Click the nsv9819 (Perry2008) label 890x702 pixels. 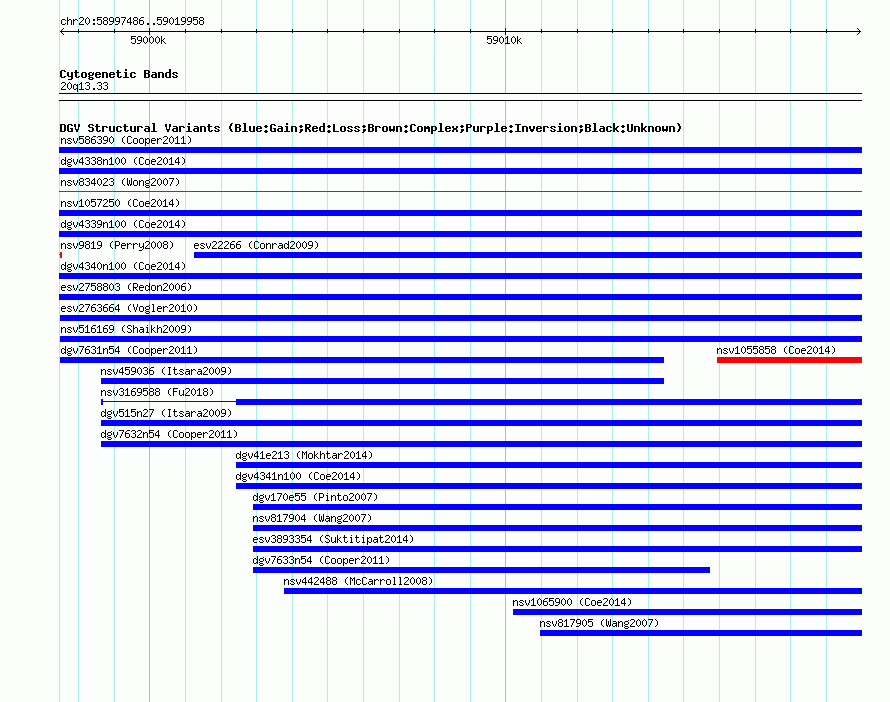(x=117, y=245)
